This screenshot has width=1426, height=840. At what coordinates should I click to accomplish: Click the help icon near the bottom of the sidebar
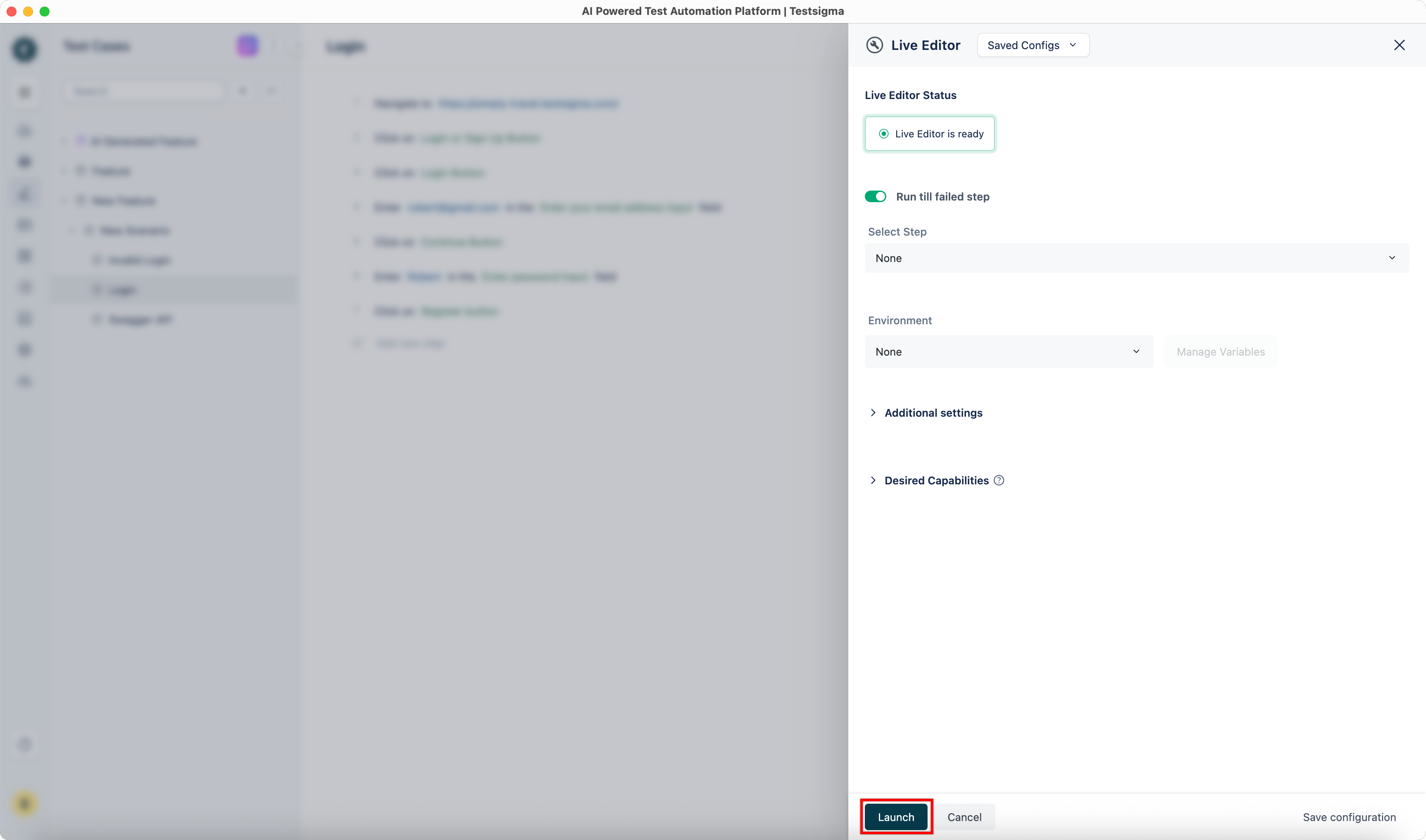pos(24,745)
